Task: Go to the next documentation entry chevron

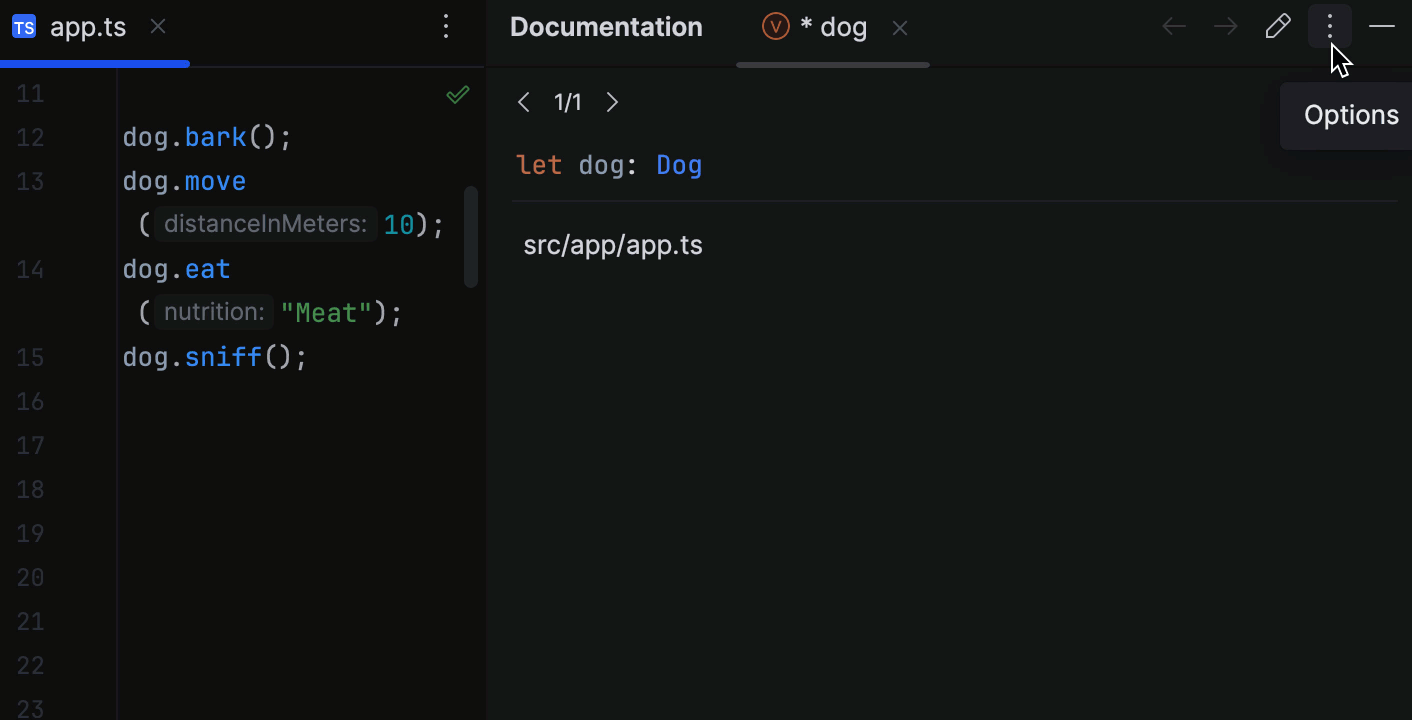Action: (612, 102)
